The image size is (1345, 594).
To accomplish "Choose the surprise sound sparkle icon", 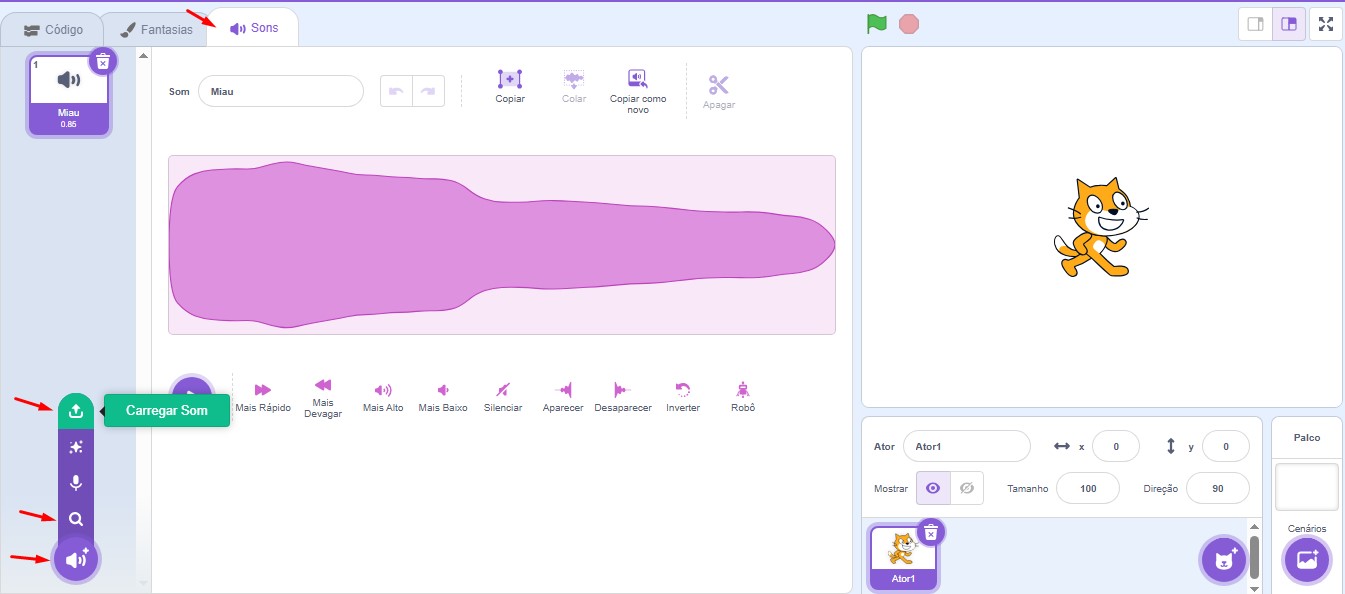I will (x=76, y=448).
